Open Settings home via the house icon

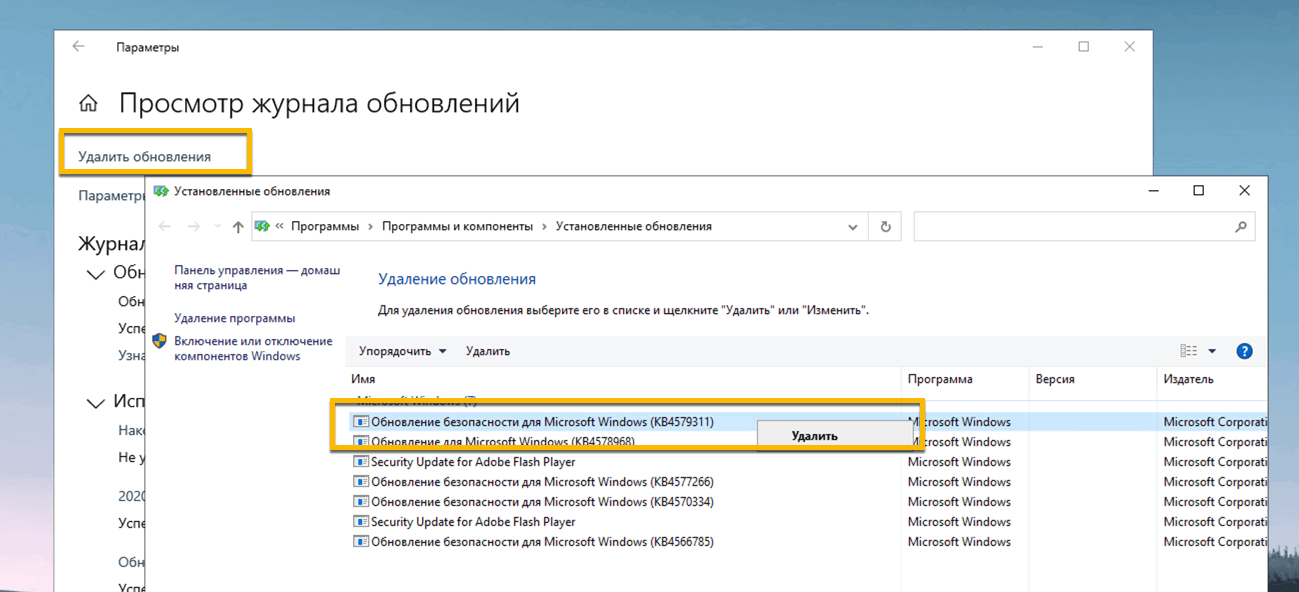click(x=89, y=103)
